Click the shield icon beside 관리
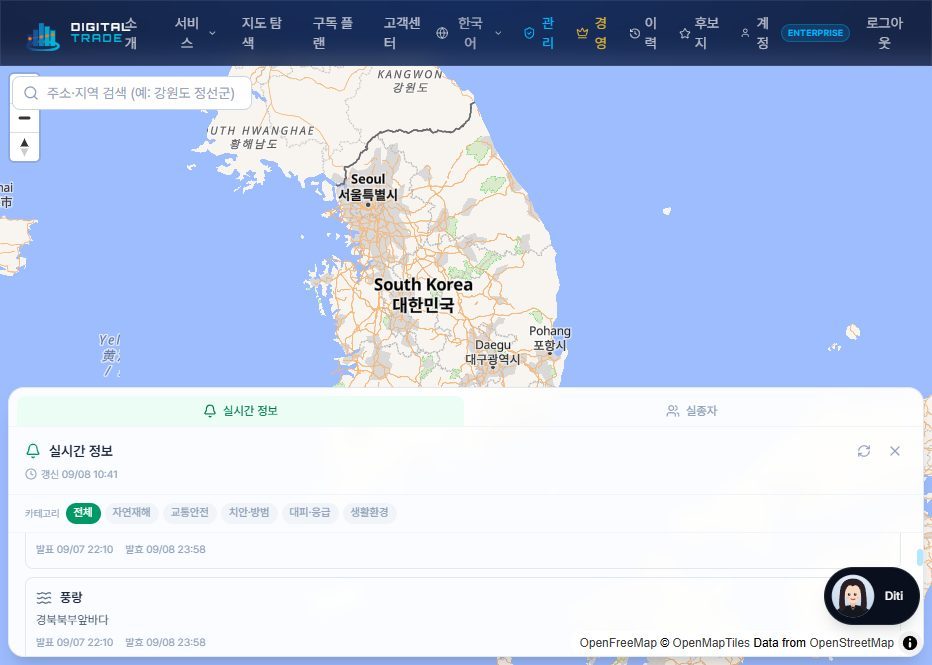 529,33
